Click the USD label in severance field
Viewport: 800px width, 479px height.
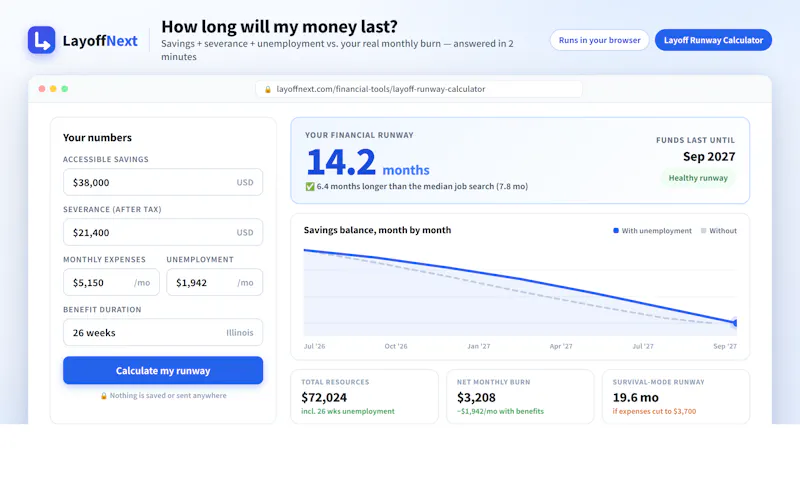pyautogui.click(x=245, y=233)
